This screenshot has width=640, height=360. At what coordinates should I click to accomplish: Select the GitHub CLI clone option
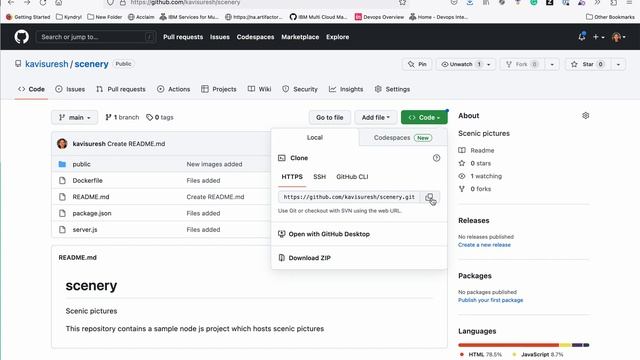click(x=352, y=177)
